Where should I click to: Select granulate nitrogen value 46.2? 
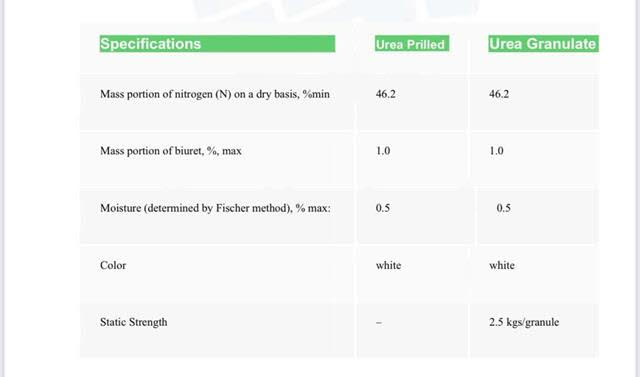point(499,94)
